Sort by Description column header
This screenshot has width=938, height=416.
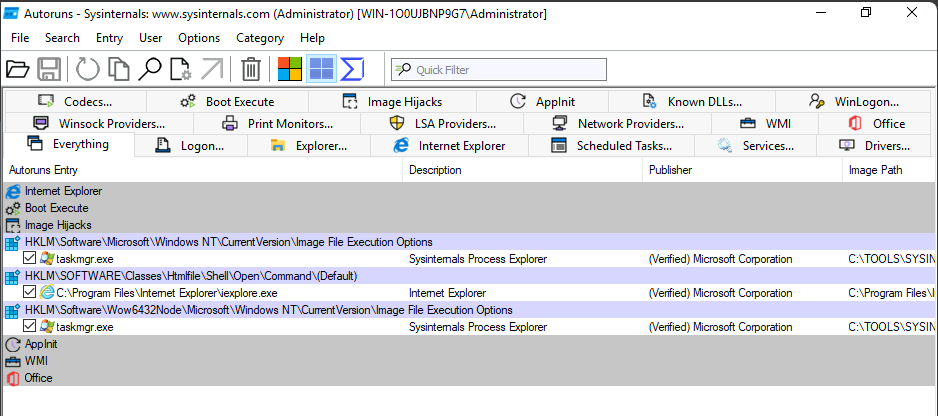523,170
